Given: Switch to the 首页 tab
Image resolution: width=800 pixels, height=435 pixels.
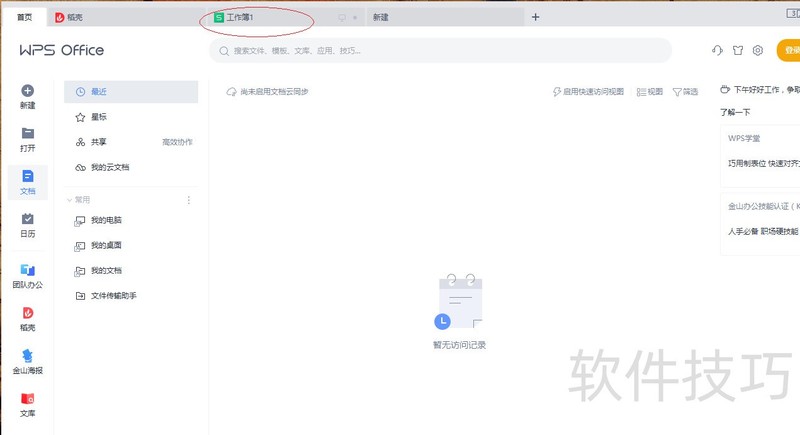Looking at the screenshot, I should [24, 17].
